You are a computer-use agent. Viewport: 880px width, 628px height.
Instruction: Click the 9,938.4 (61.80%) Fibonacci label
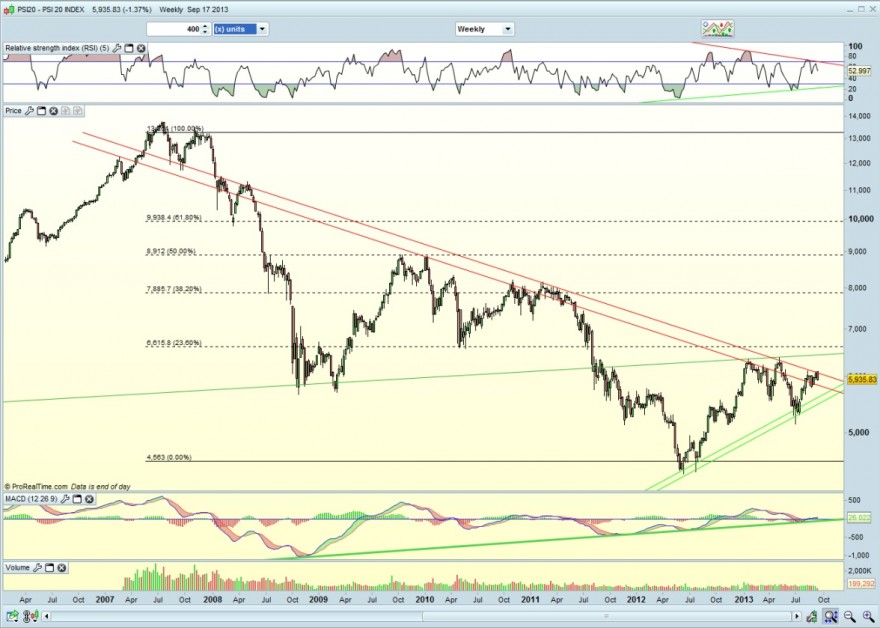pyautogui.click(x=173, y=217)
